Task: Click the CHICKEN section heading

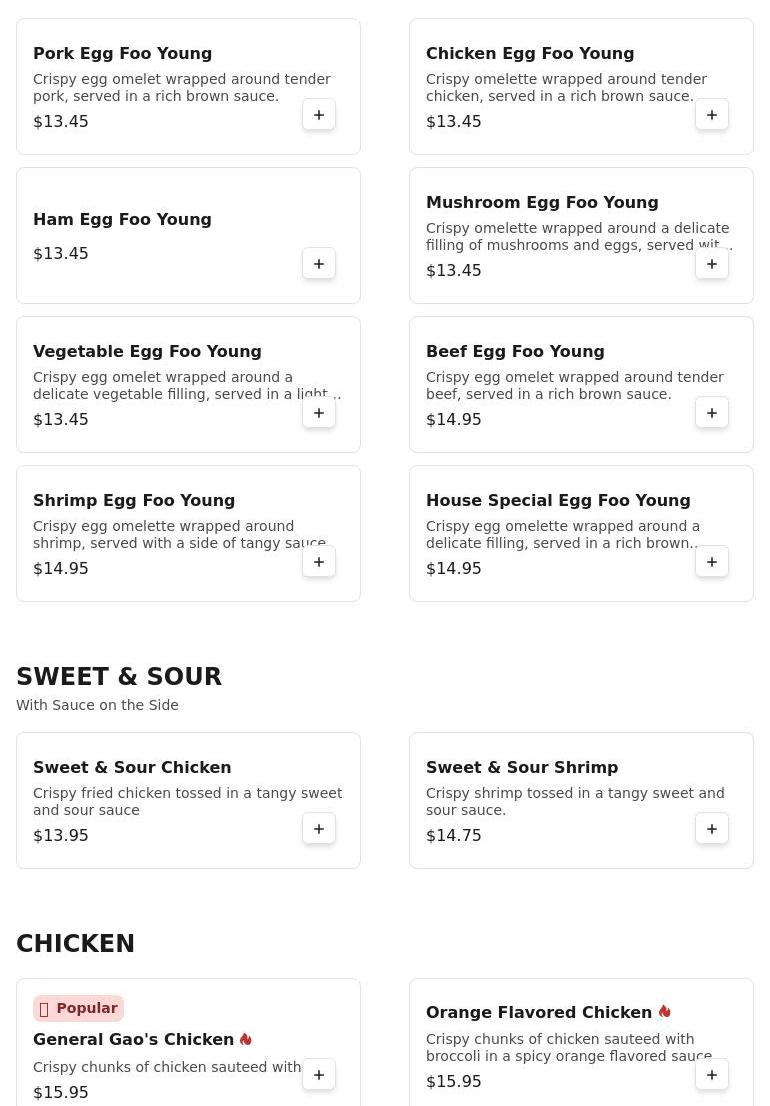Action: click(75, 944)
